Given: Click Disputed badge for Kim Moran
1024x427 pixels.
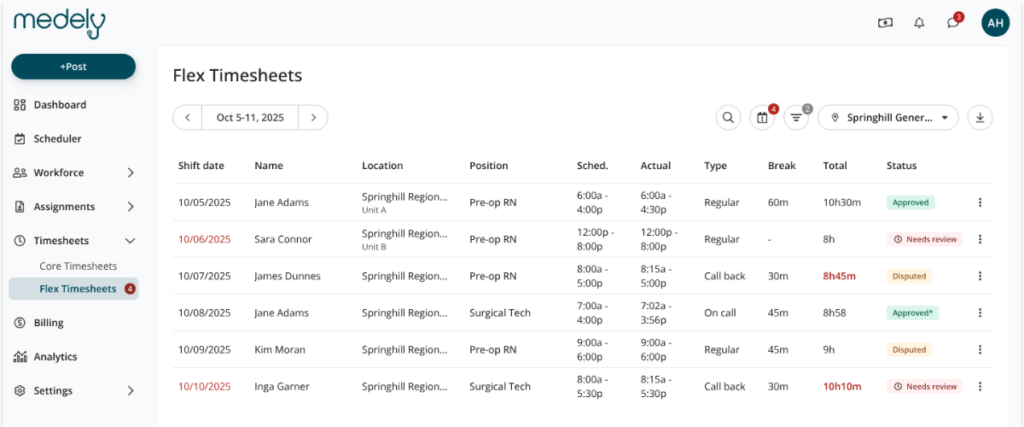Looking at the screenshot, I should [909, 349].
